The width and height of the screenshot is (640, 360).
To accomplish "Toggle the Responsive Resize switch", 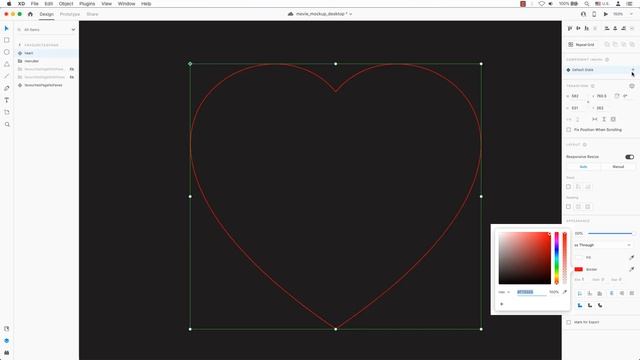I will (629, 157).
